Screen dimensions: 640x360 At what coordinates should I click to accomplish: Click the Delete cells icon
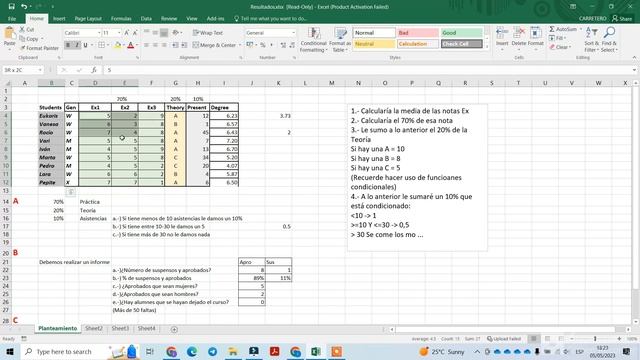pos(519,33)
